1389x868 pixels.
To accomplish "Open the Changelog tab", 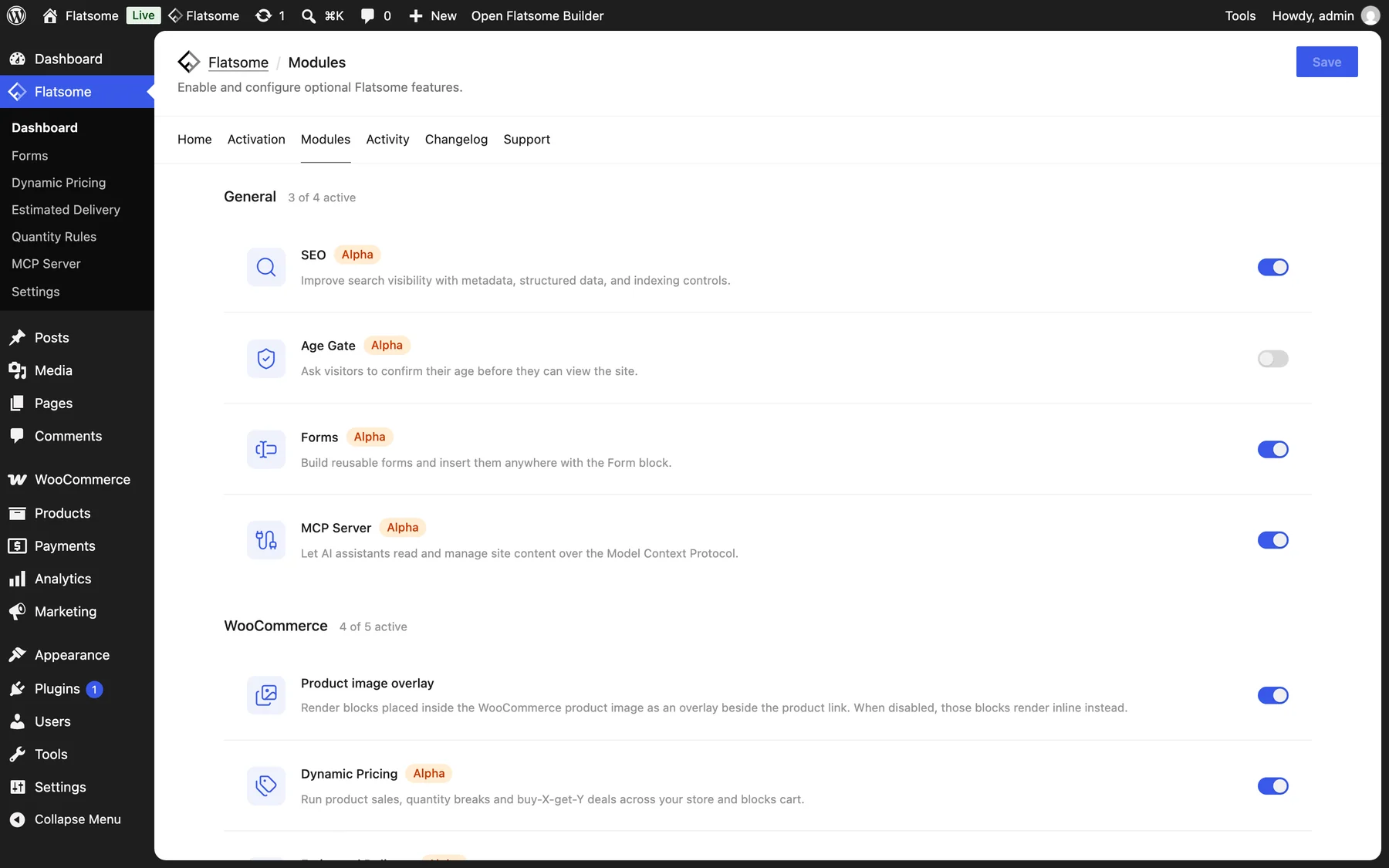I will point(456,140).
